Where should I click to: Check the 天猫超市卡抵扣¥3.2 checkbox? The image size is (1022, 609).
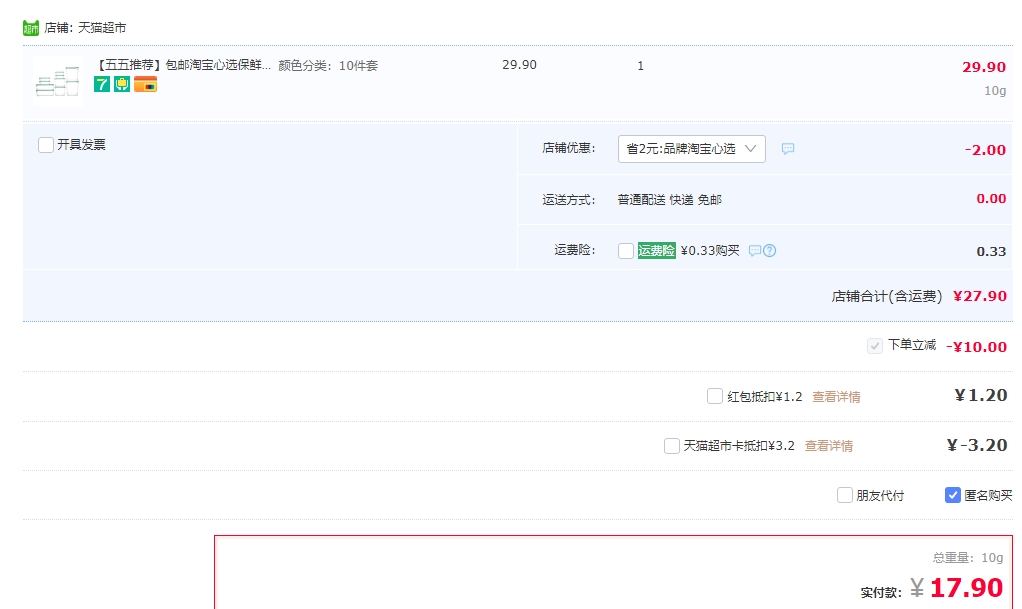click(x=672, y=446)
